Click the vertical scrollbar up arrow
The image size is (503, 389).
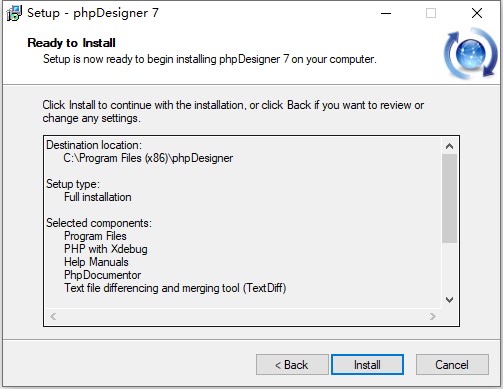(x=449, y=146)
